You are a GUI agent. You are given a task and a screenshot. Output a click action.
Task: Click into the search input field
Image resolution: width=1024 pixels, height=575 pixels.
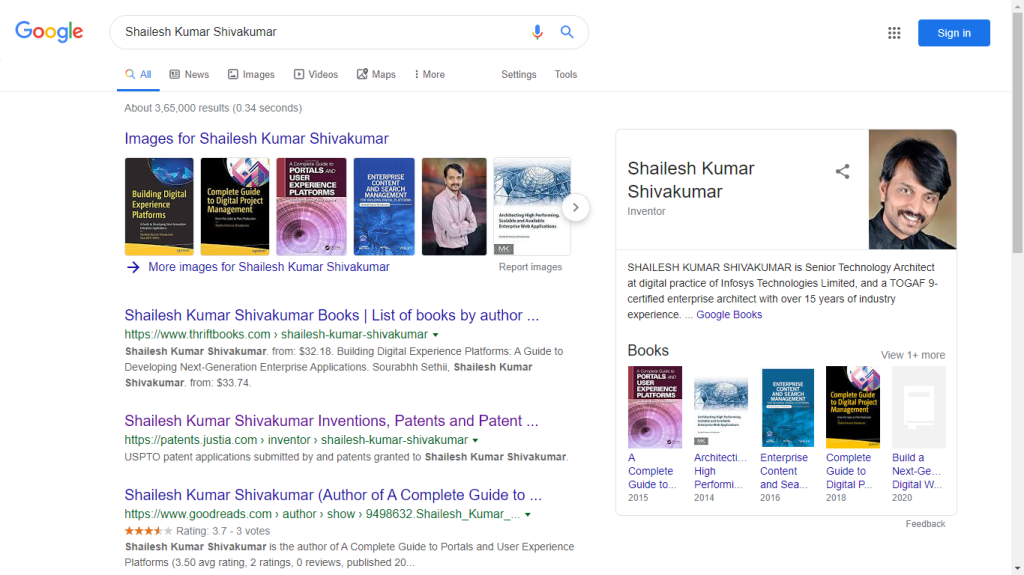[320, 32]
